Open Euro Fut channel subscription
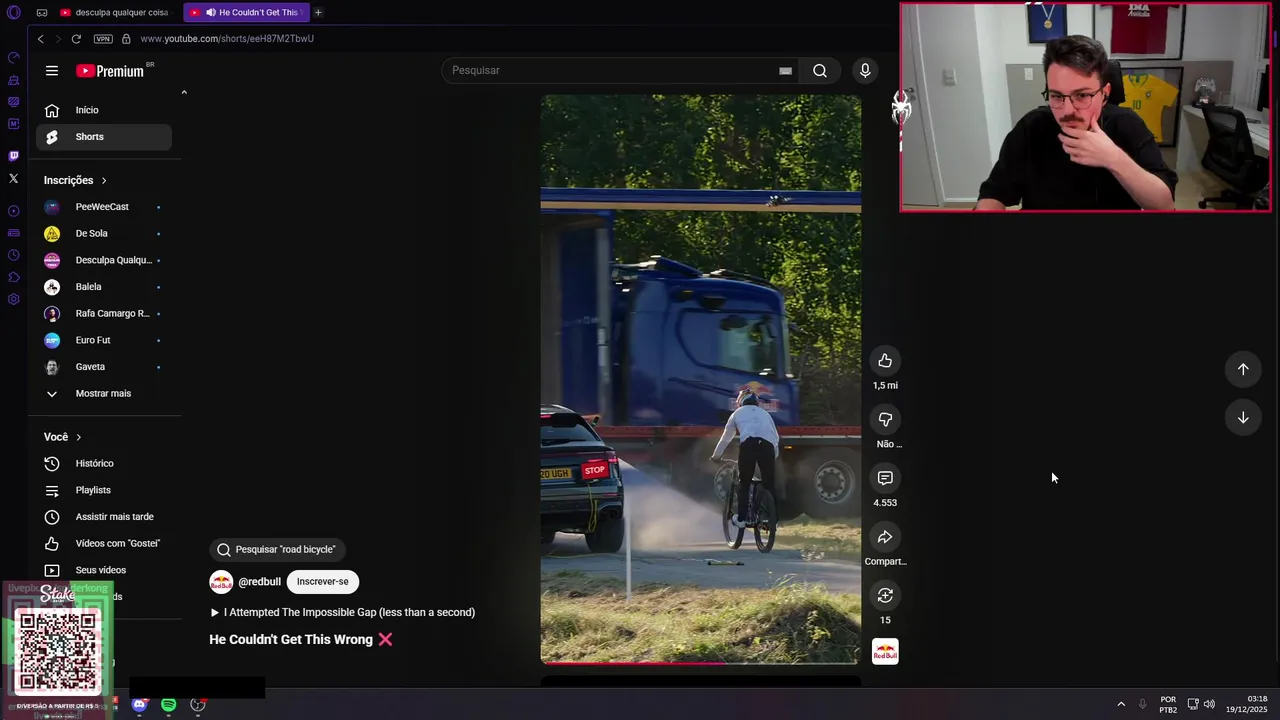Viewport: 1280px width, 720px height. point(104,340)
